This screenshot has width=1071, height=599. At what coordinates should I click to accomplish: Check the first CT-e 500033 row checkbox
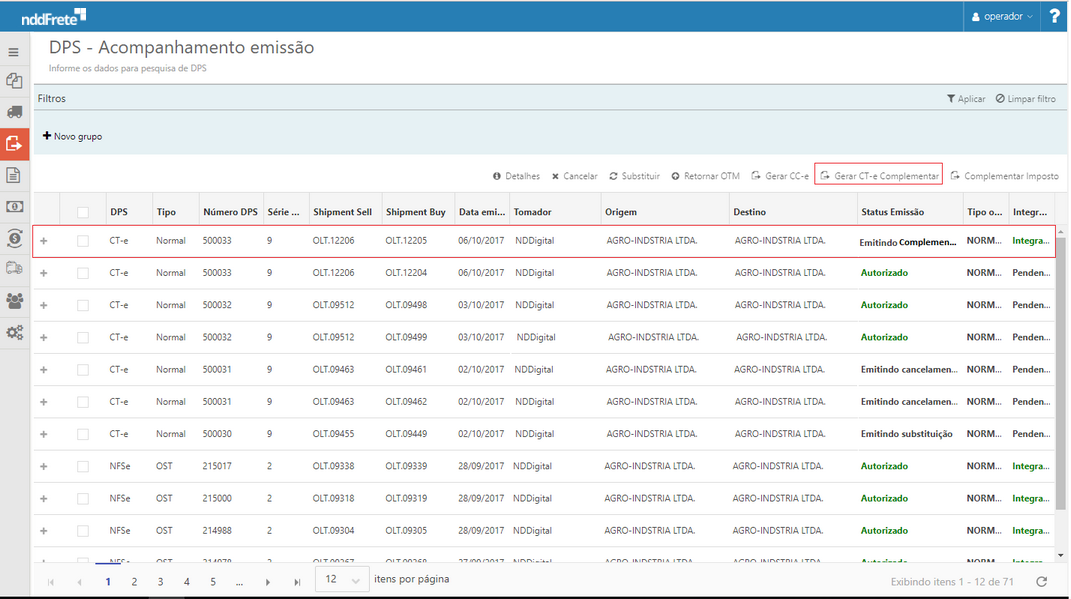(x=83, y=241)
